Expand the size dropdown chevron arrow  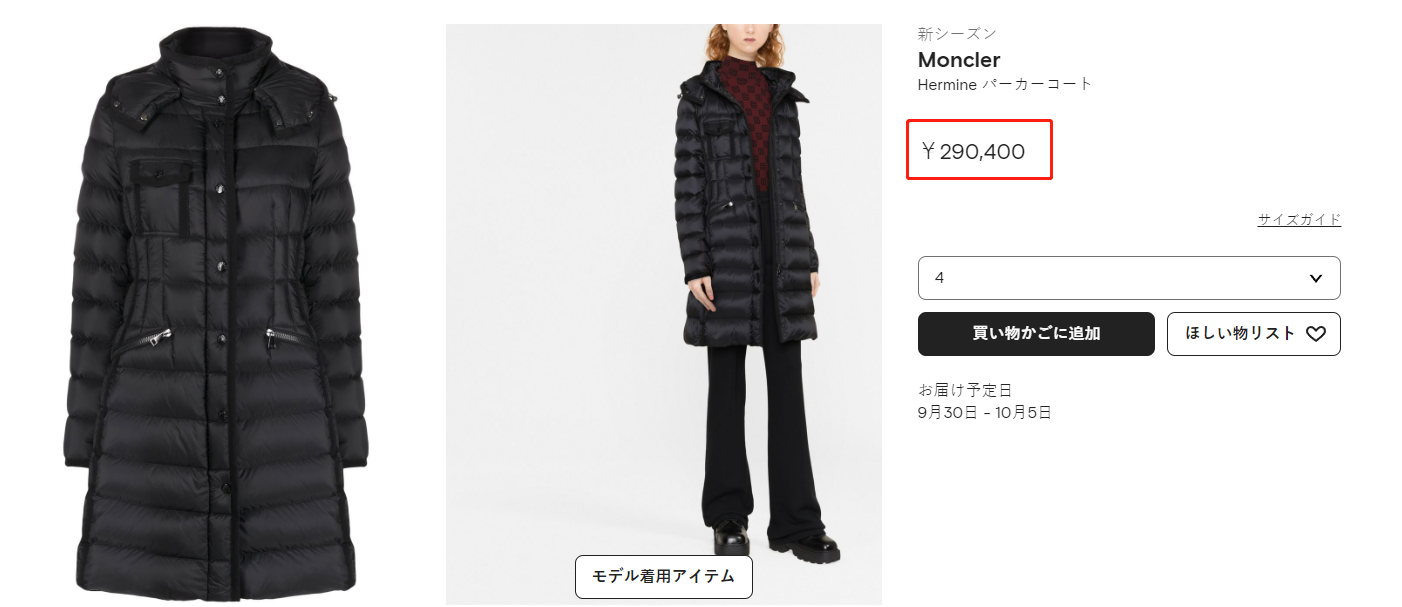pyautogui.click(x=1316, y=278)
